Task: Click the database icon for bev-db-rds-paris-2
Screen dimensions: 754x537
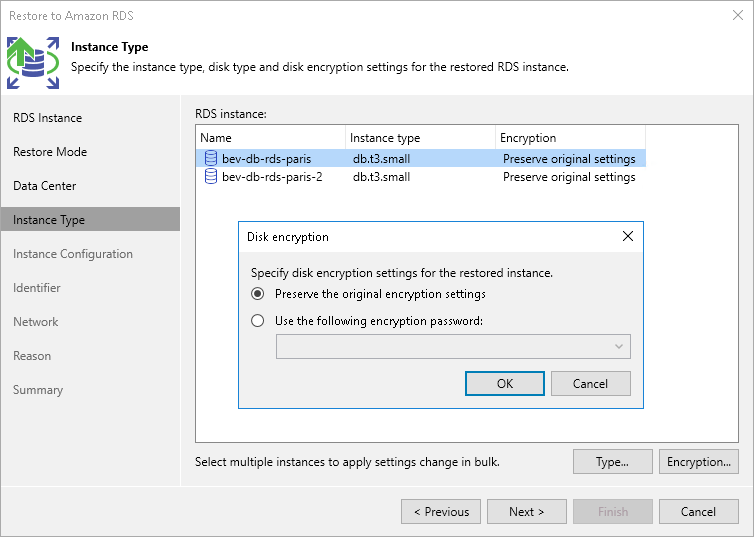Action: pos(211,176)
